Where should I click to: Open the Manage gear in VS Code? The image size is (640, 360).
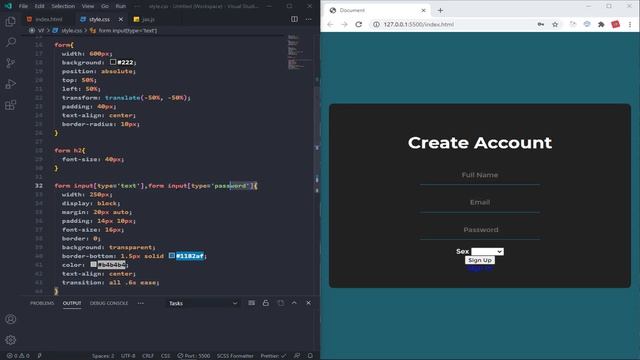click(11, 340)
